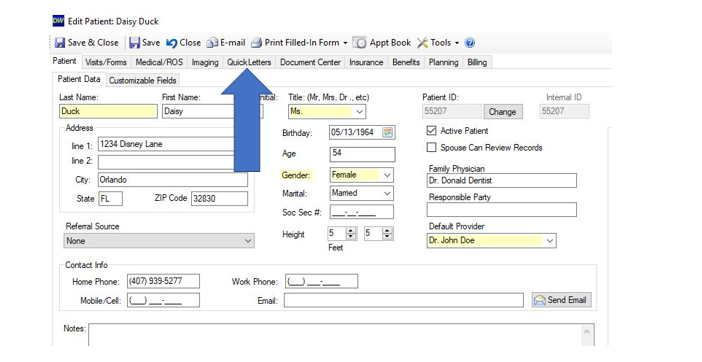The image size is (702, 362).
Task: Click the Tools wrench icon
Action: click(x=422, y=43)
